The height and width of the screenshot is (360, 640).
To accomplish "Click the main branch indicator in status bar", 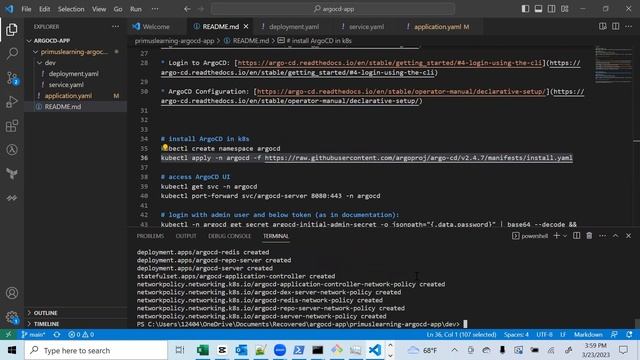I will (33, 334).
